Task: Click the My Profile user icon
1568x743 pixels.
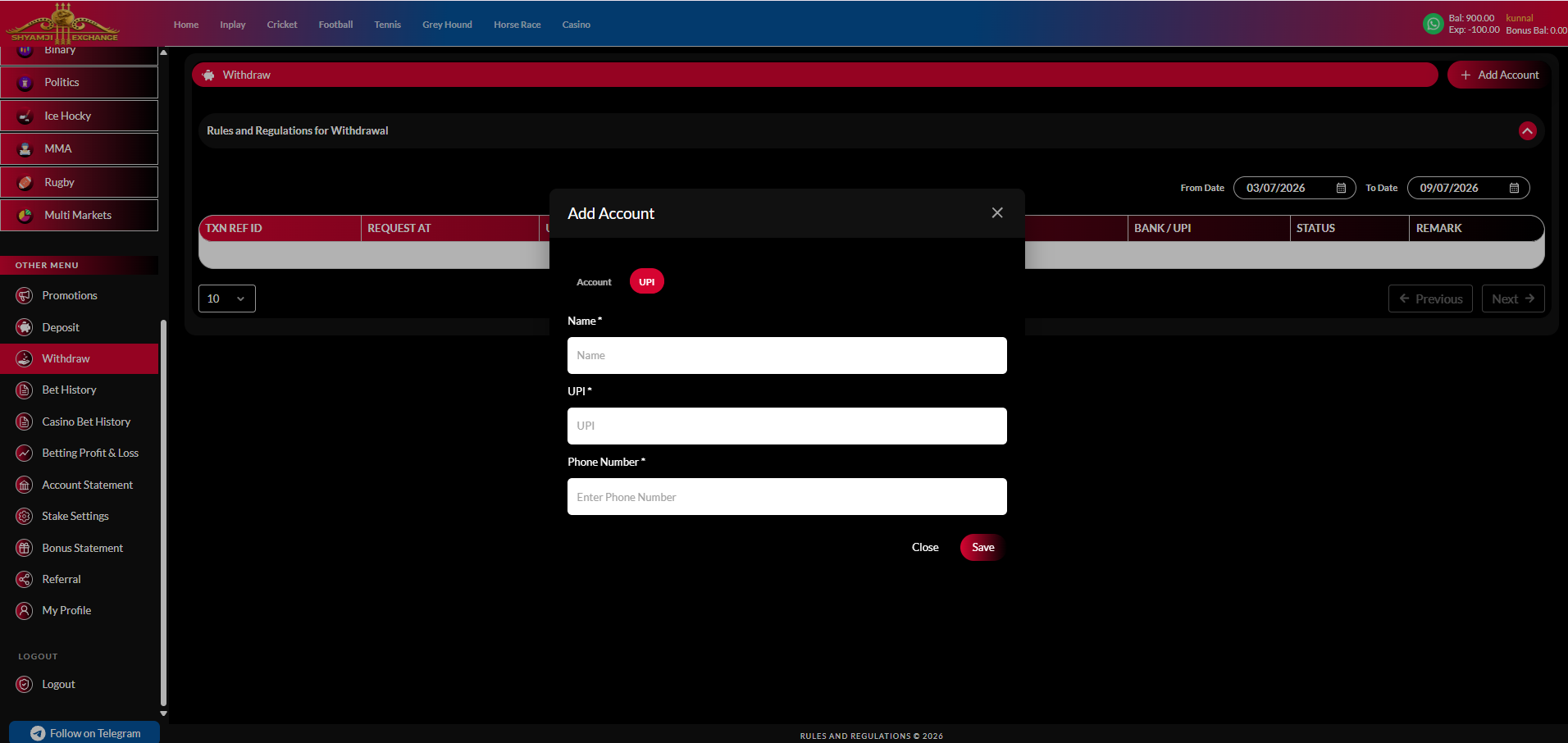Action: pyautogui.click(x=25, y=610)
